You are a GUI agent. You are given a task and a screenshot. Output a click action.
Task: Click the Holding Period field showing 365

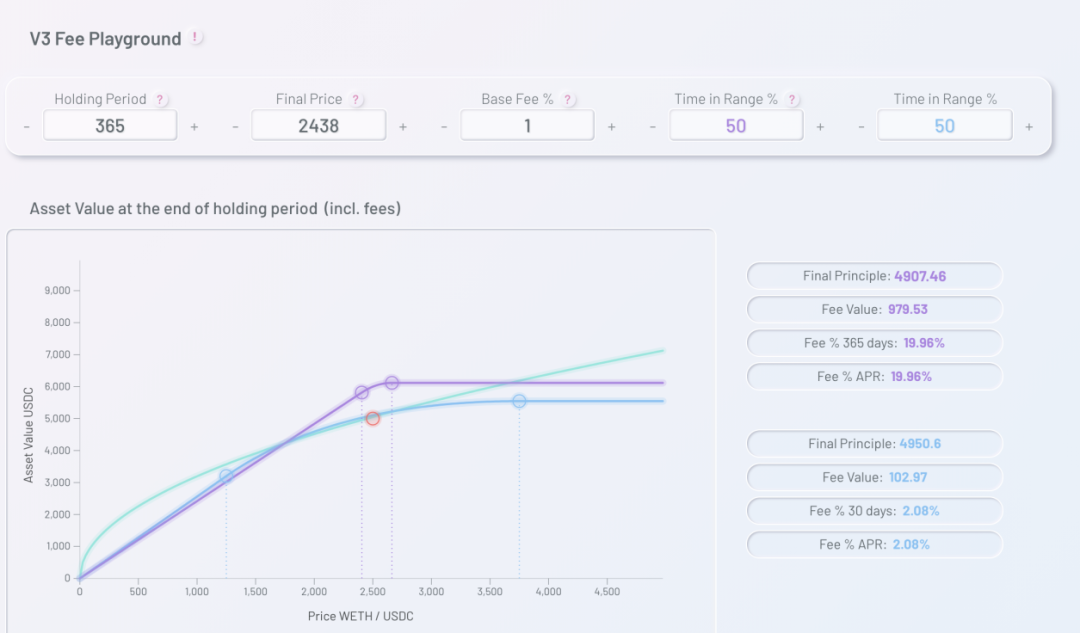pyautogui.click(x=110, y=126)
